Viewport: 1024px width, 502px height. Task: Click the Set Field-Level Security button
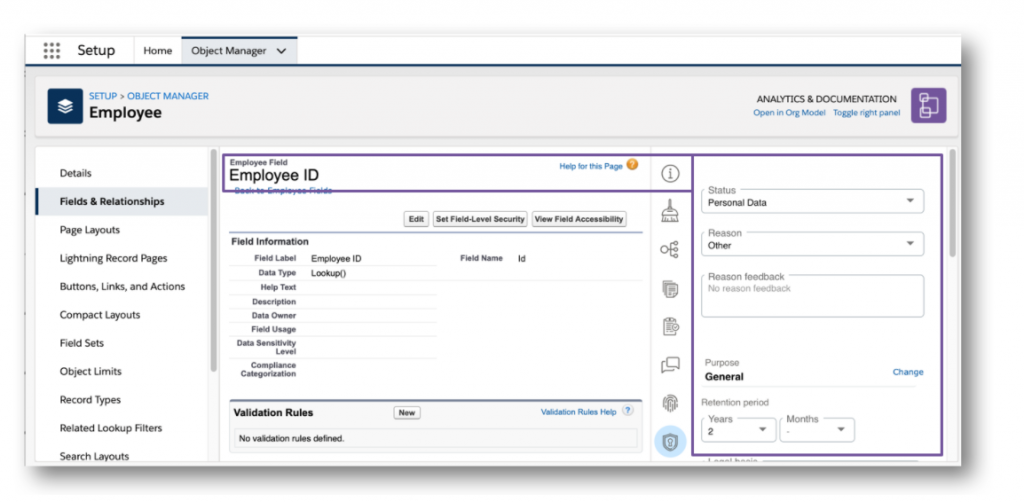tap(480, 219)
